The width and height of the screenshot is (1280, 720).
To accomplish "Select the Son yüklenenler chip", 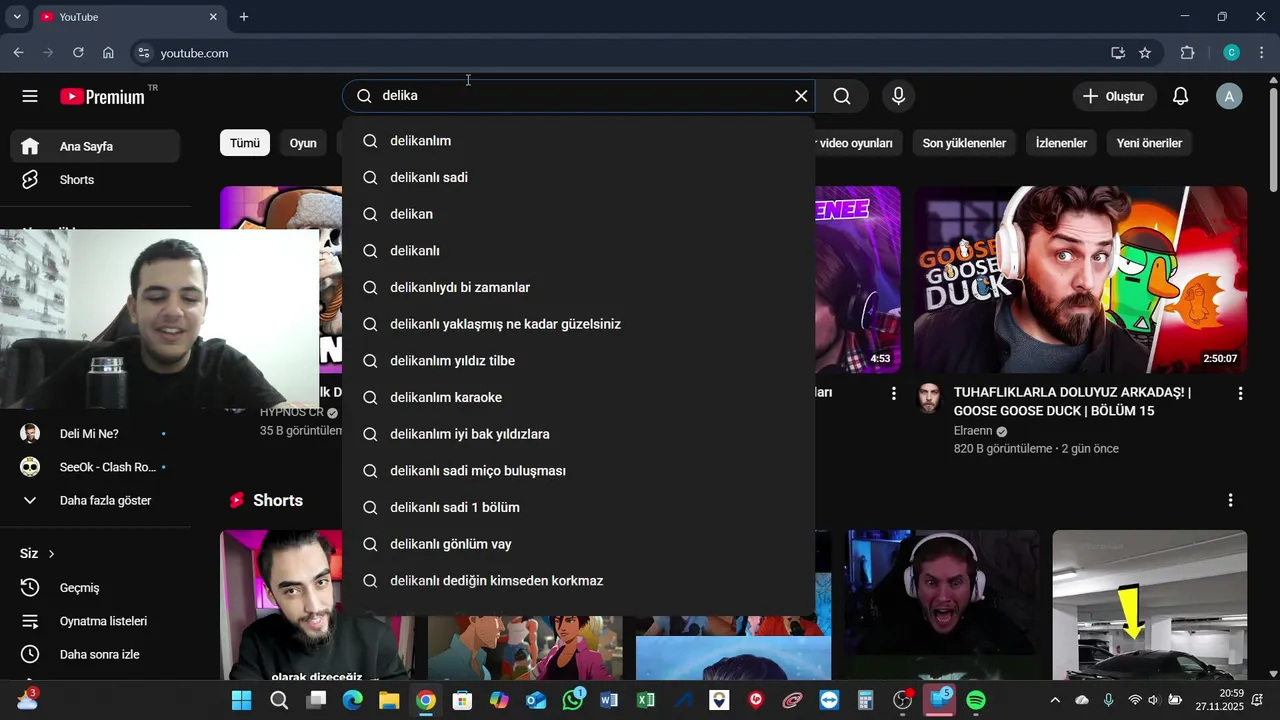I will pyautogui.click(x=964, y=143).
